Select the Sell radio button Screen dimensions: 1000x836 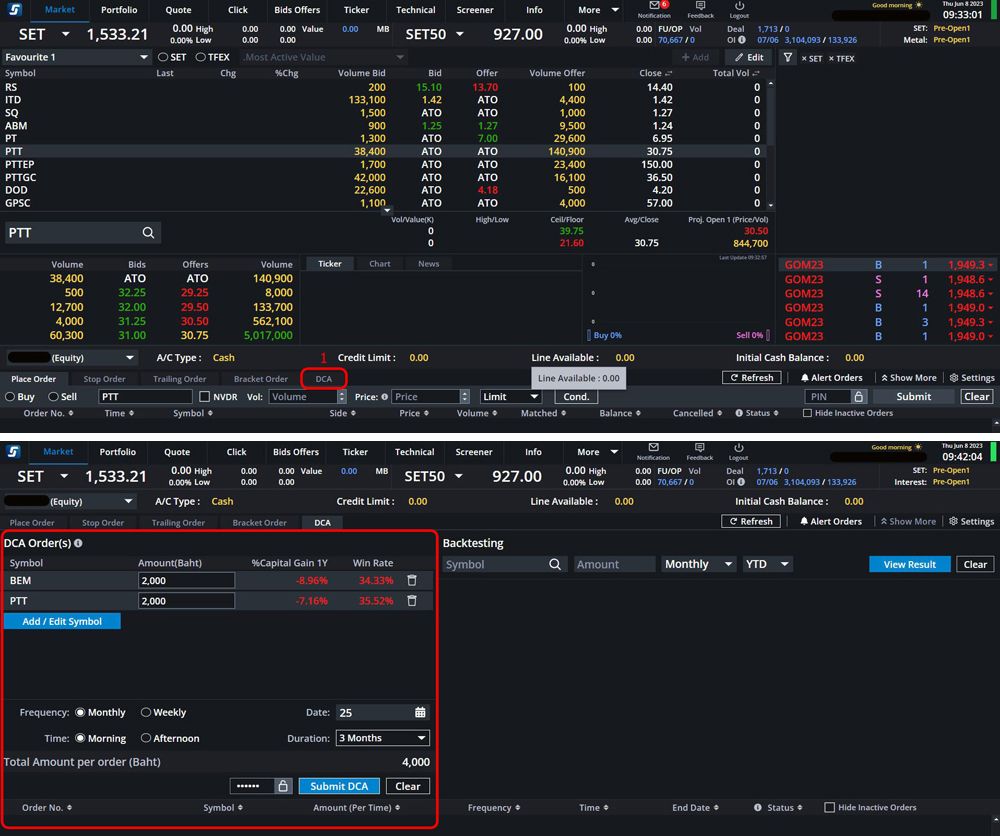pos(53,397)
